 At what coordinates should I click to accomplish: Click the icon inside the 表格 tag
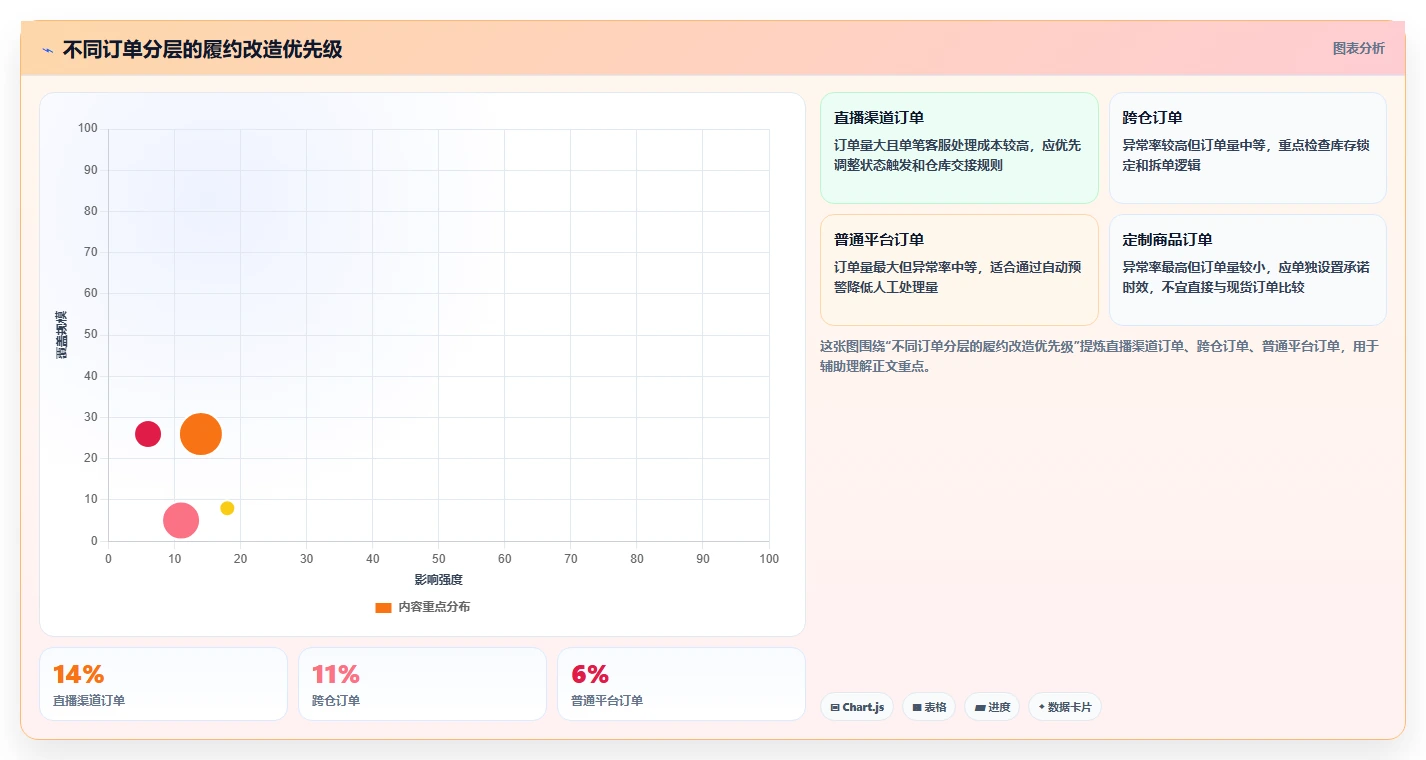click(x=917, y=707)
